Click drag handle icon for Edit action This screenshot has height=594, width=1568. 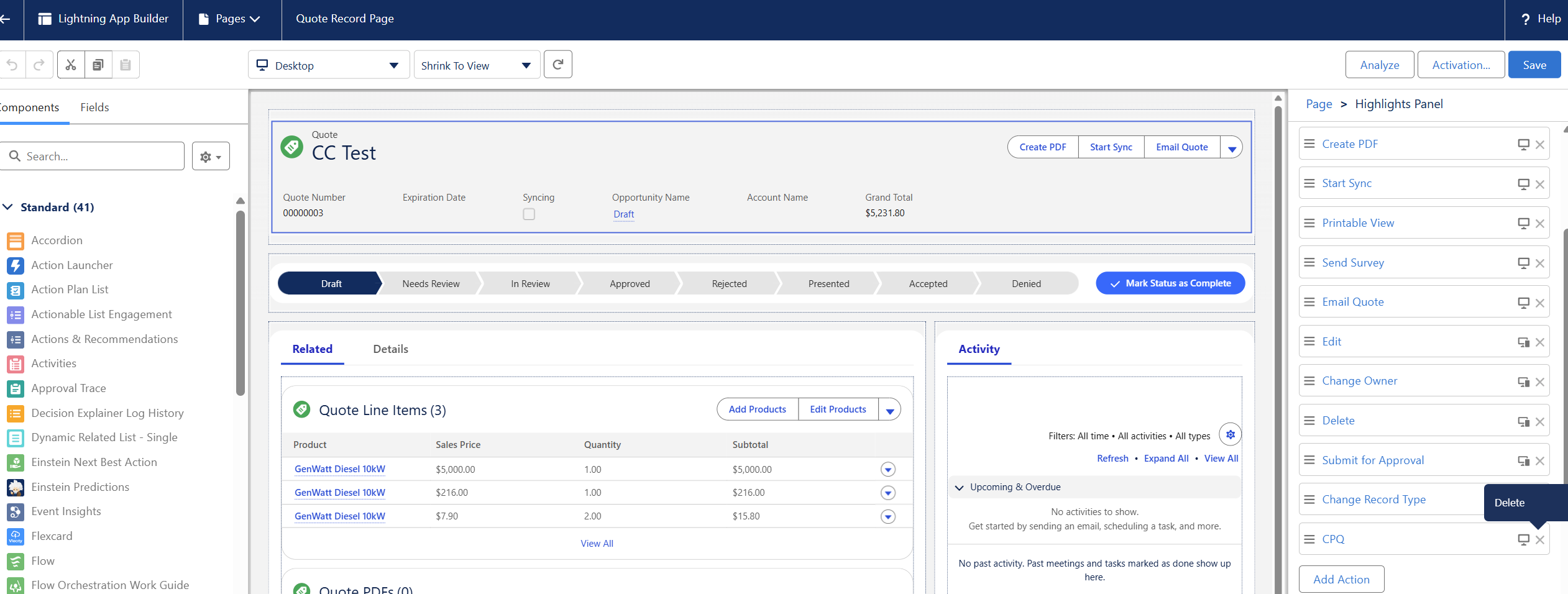(1309, 342)
